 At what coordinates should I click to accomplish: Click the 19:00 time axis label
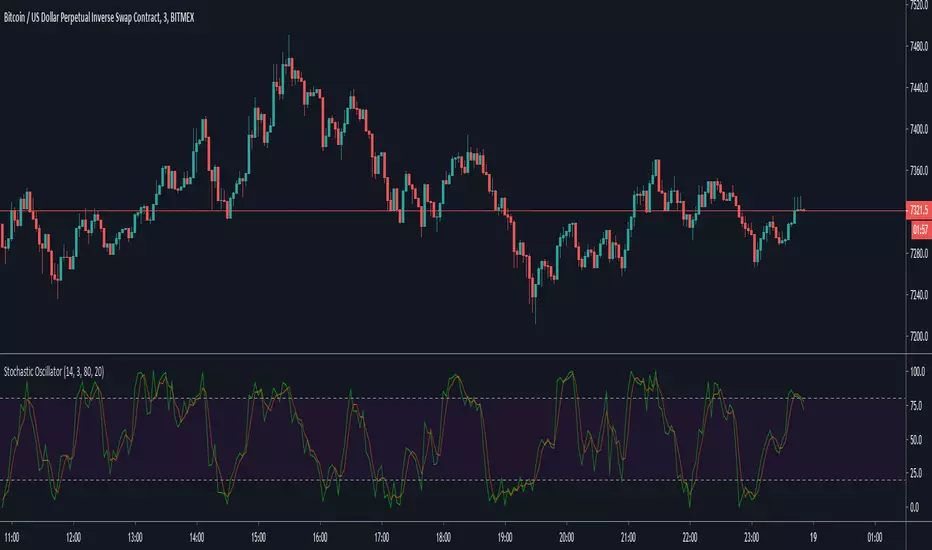(x=505, y=538)
